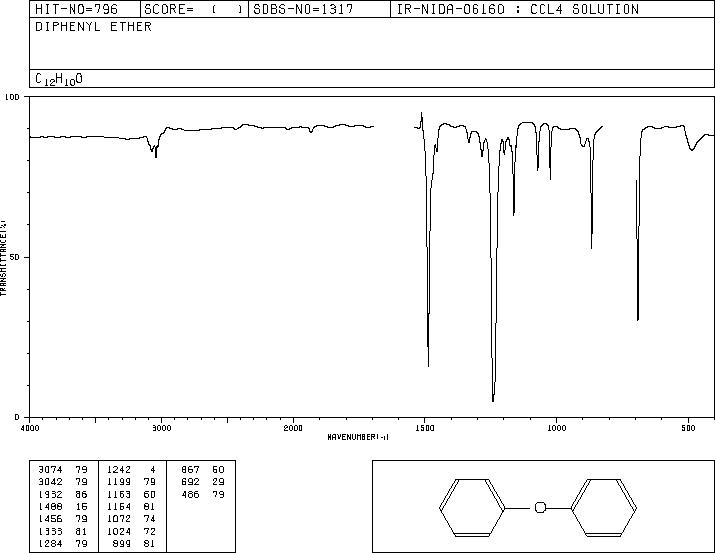Click the TRANSMITTANCE y-axis title
Screen dimensions: 715x553
click(3, 258)
